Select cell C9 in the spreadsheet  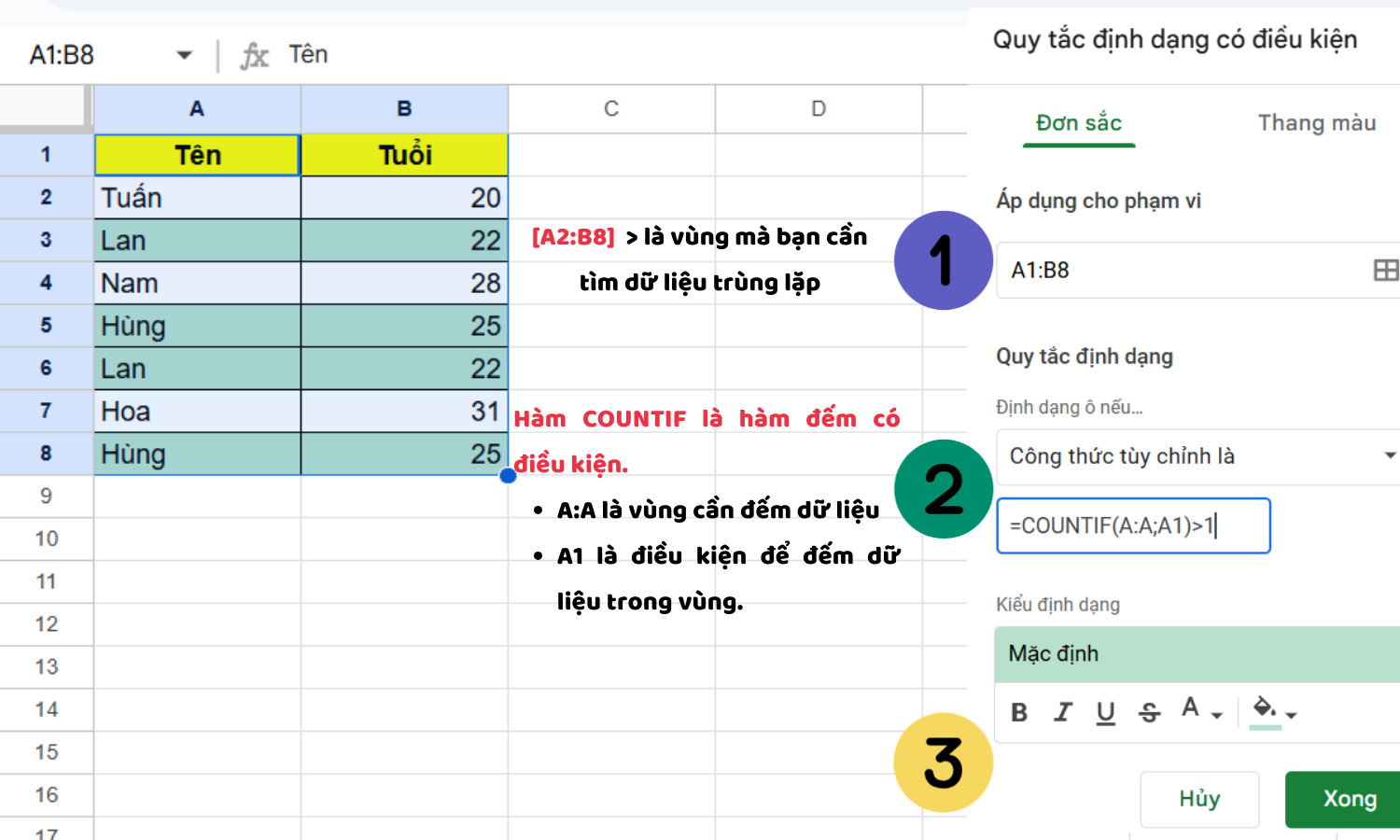point(610,497)
